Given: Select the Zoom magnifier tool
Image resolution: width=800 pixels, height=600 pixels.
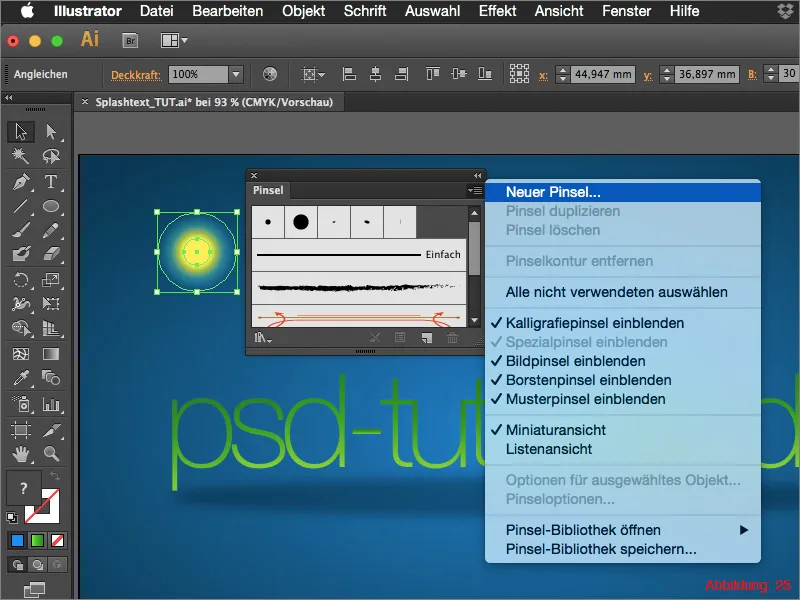Looking at the screenshot, I should (x=50, y=454).
